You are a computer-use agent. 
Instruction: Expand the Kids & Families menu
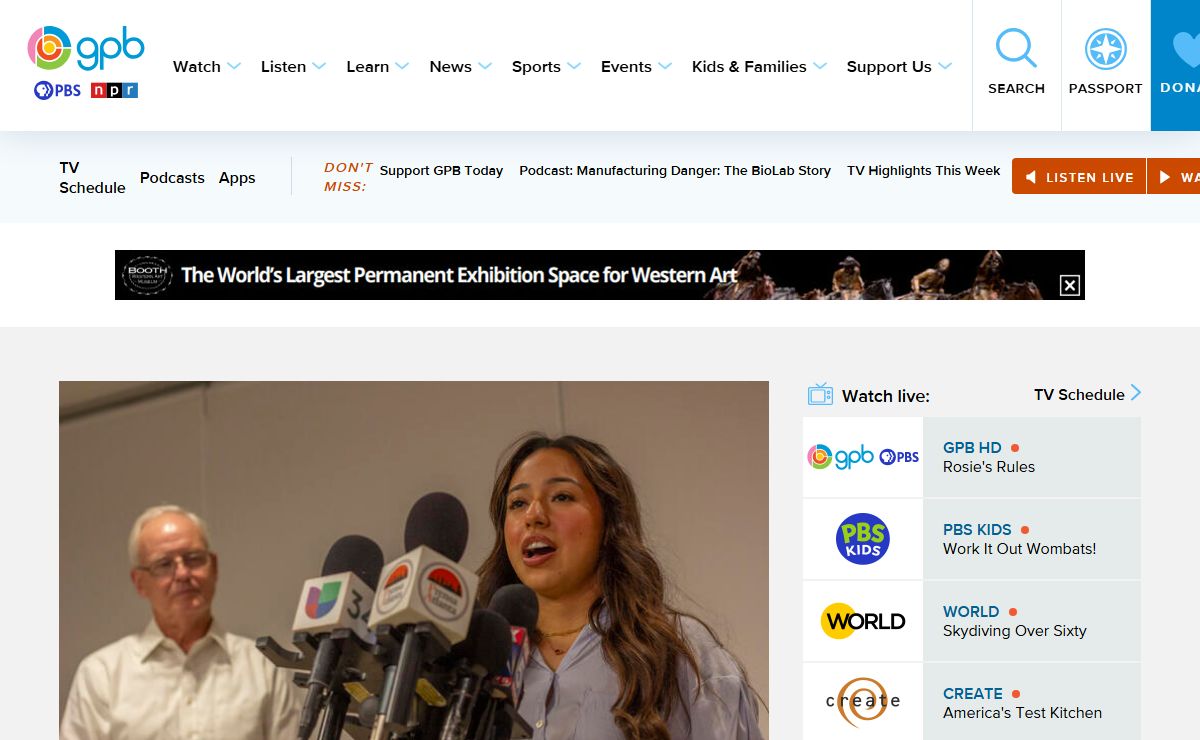click(760, 67)
